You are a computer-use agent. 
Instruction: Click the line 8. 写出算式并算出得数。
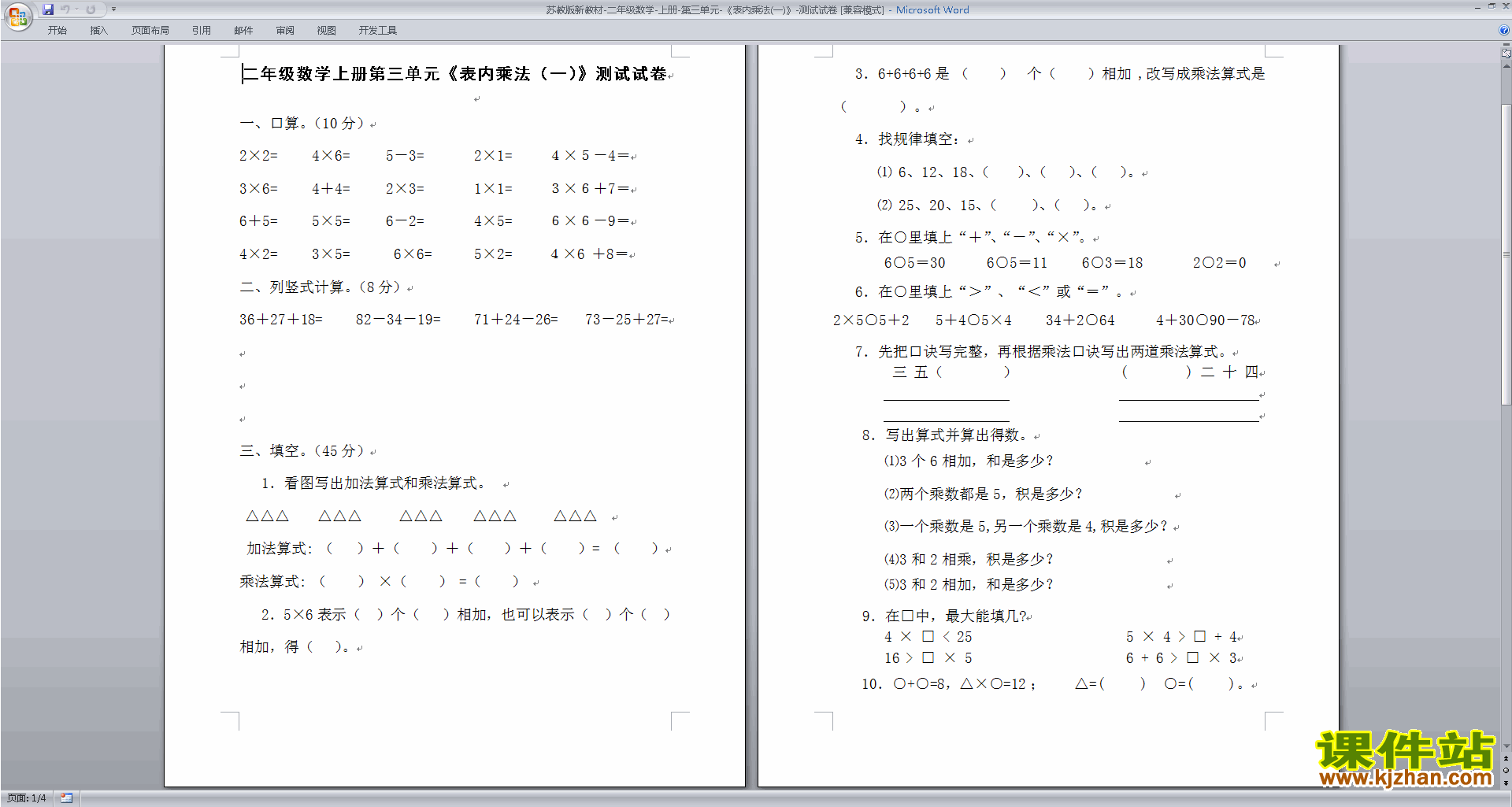point(944,435)
